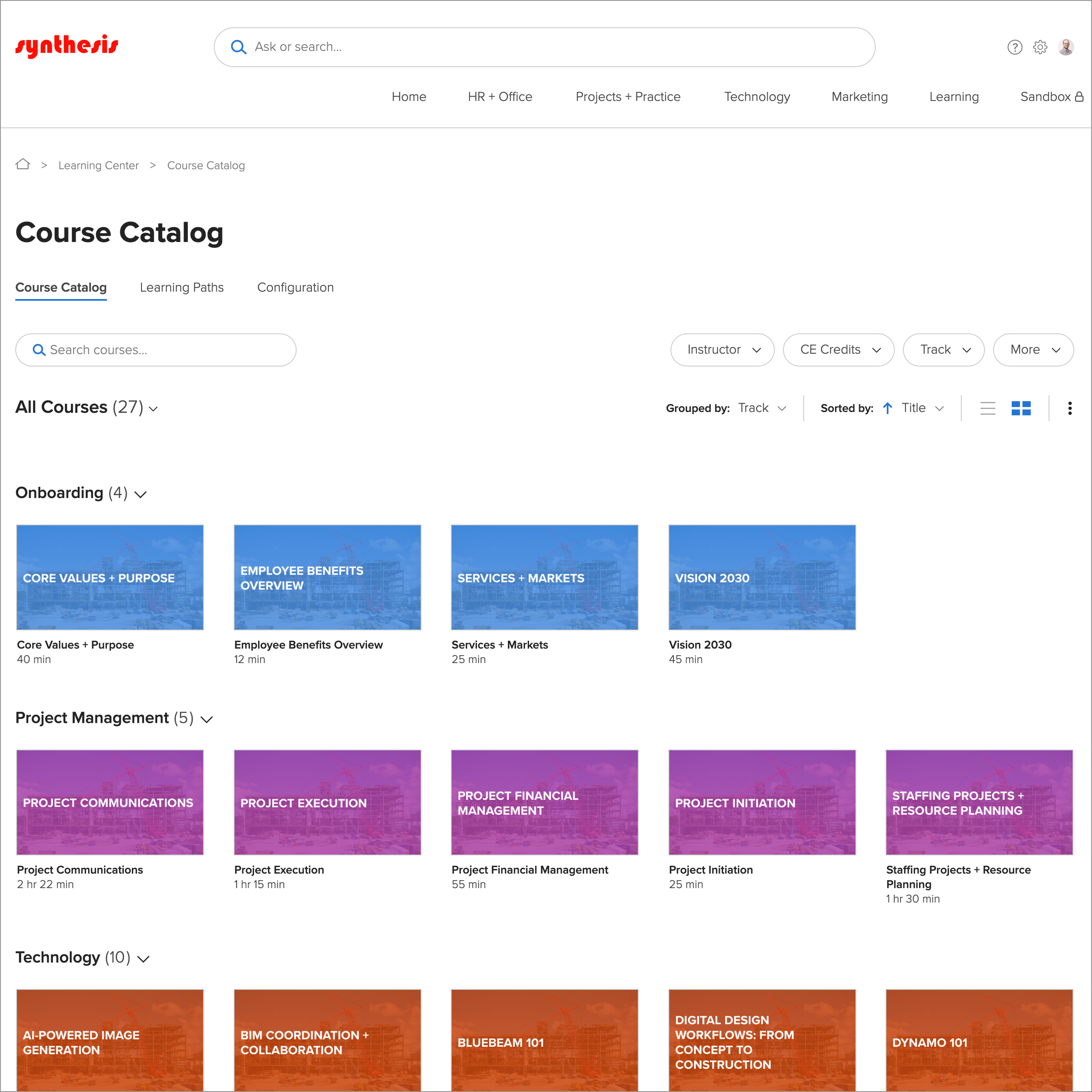Viewport: 1092px width, 1092px height.
Task: Go to Learning Center breadcrumb link
Action: tap(98, 166)
